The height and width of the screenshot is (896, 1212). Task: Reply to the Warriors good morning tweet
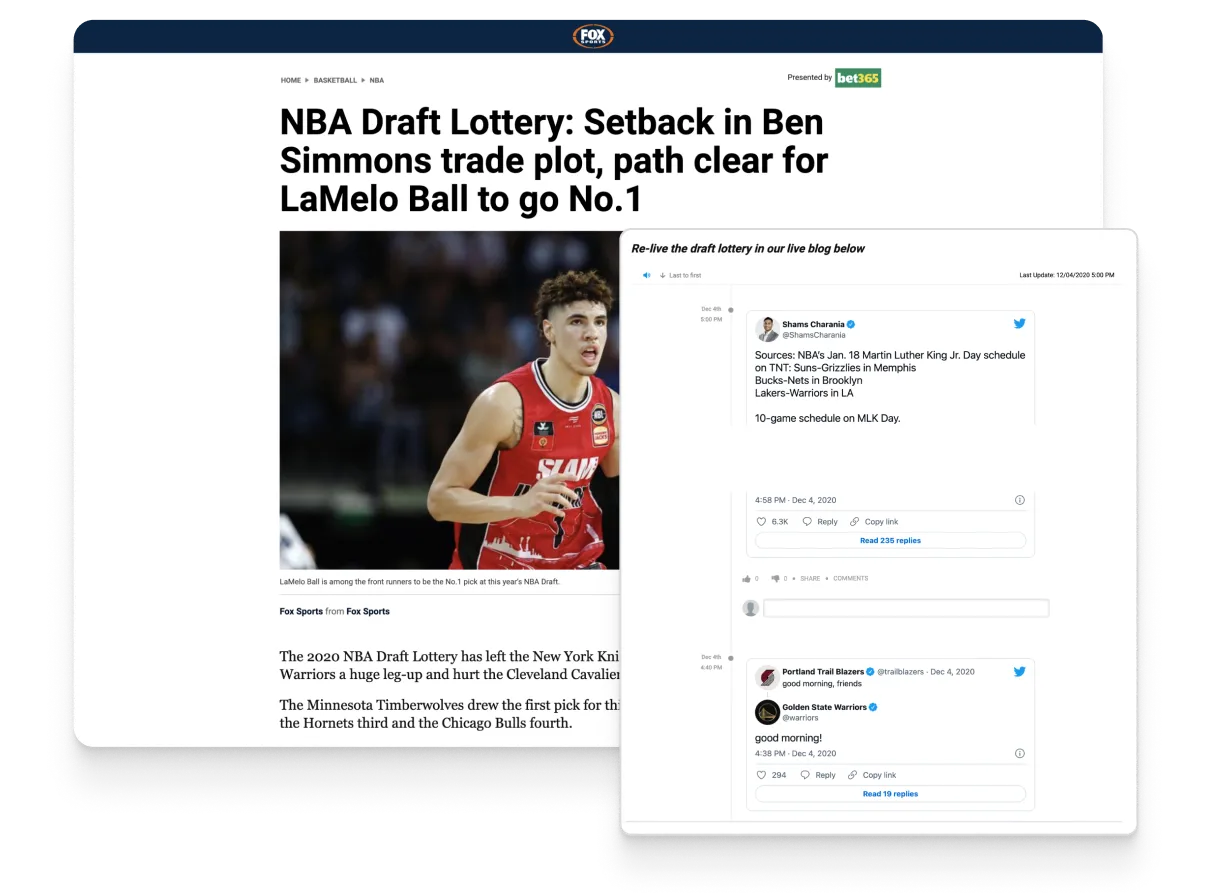tap(819, 775)
